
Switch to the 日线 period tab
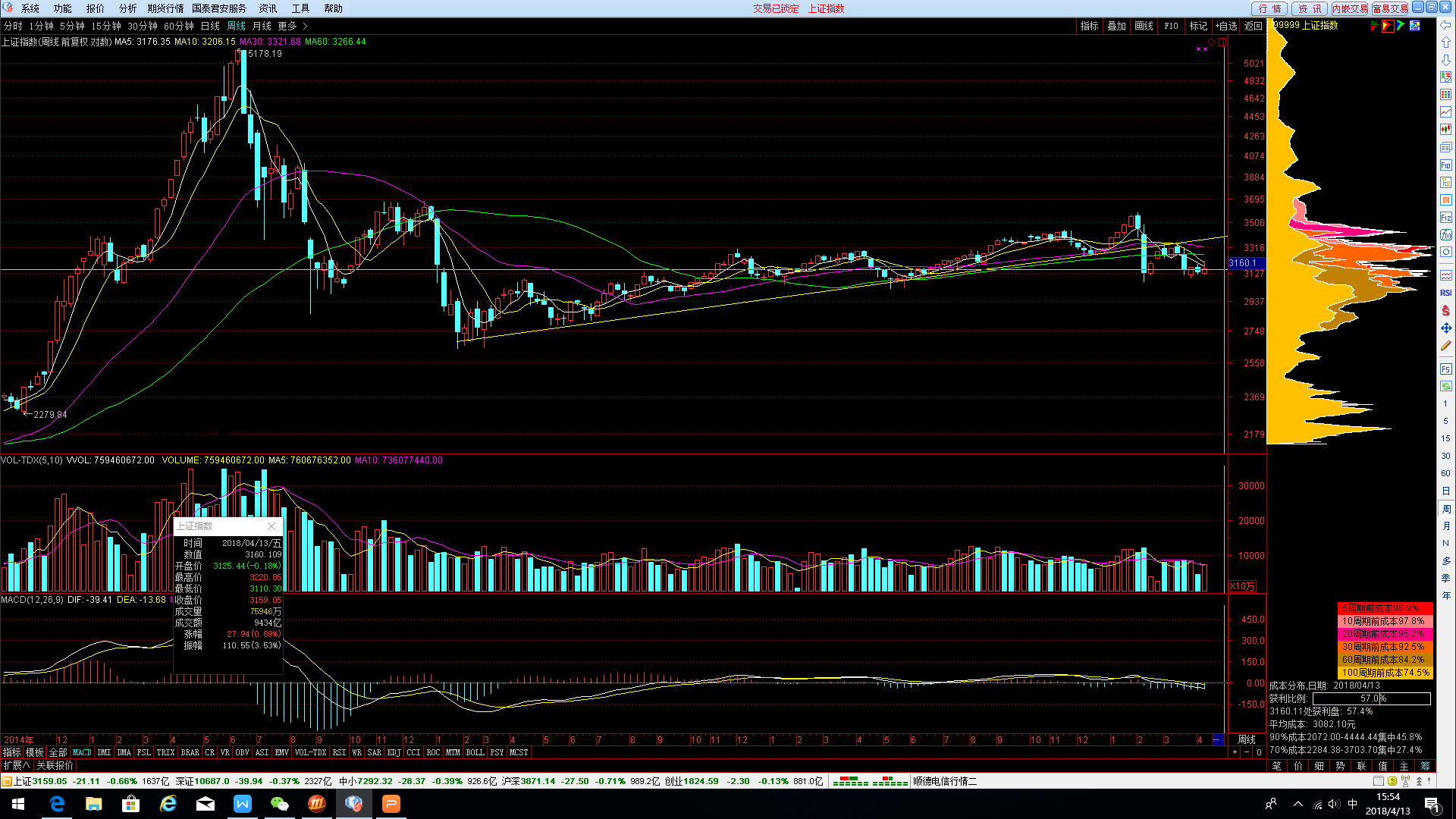tap(210, 27)
